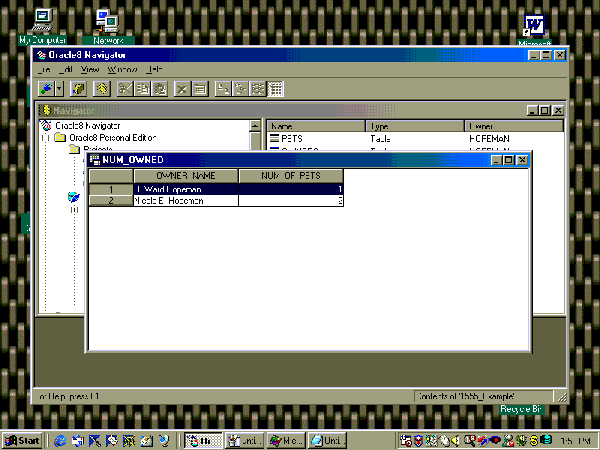This screenshot has height=450, width=600.
Task: Switch to small icons view
Action: [240, 89]
